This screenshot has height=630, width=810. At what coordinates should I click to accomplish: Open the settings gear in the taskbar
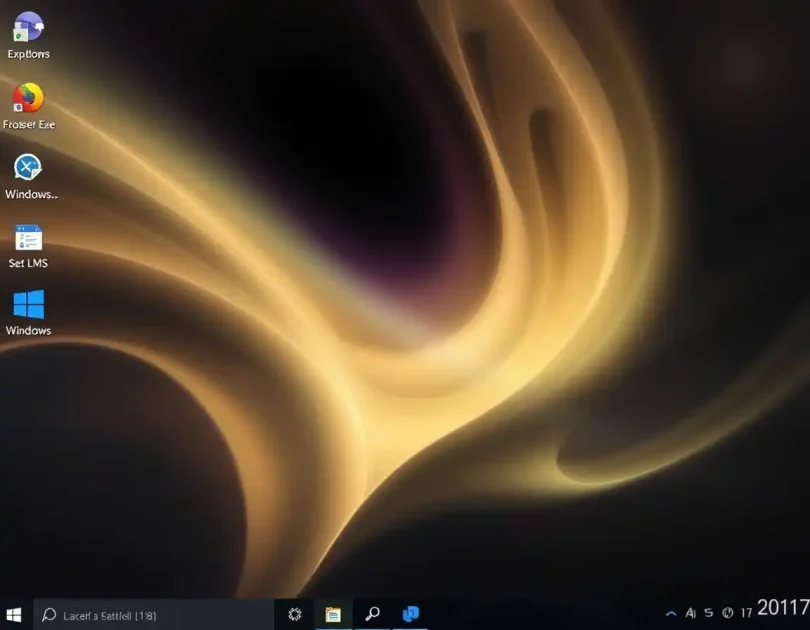coord(294,614)
